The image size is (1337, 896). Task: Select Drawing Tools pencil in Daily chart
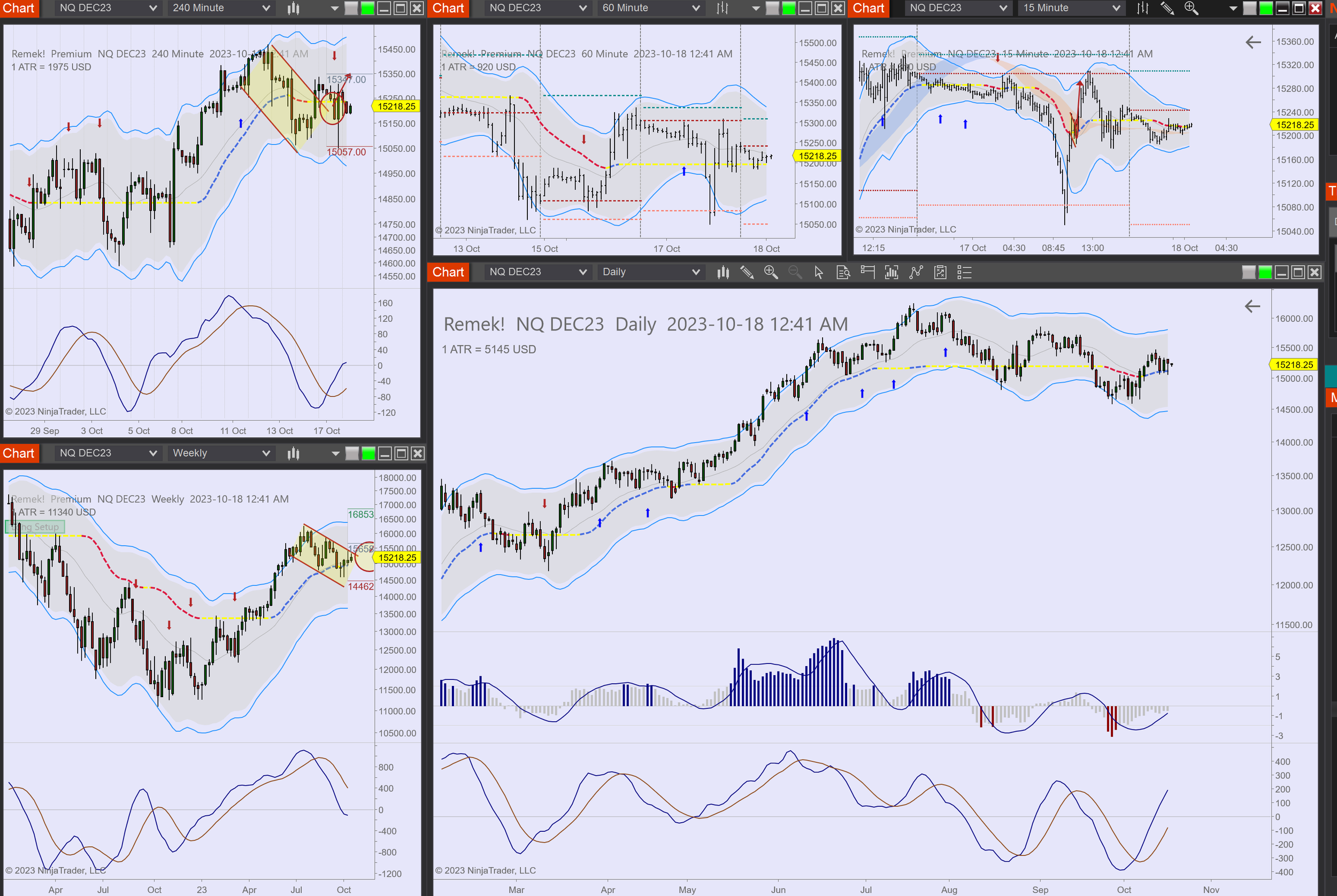pos(747,273)
